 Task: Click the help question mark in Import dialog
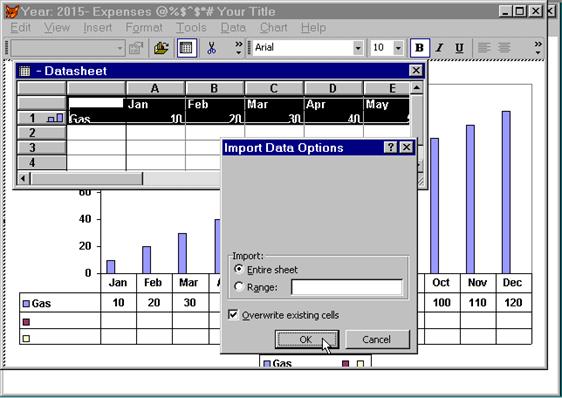[x=390, y=147]
